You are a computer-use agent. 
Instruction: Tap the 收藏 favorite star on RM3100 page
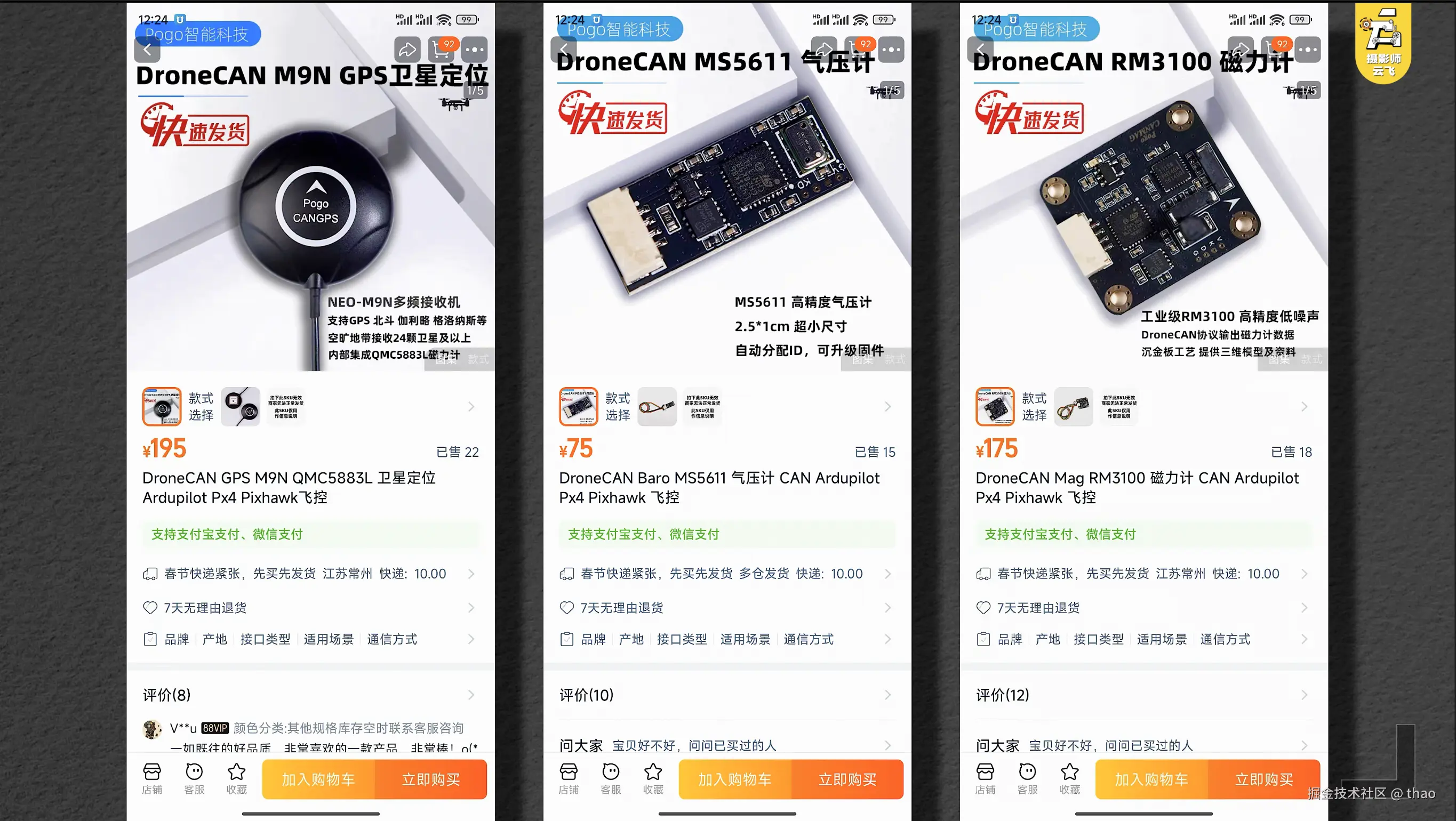pos(1069,779)
